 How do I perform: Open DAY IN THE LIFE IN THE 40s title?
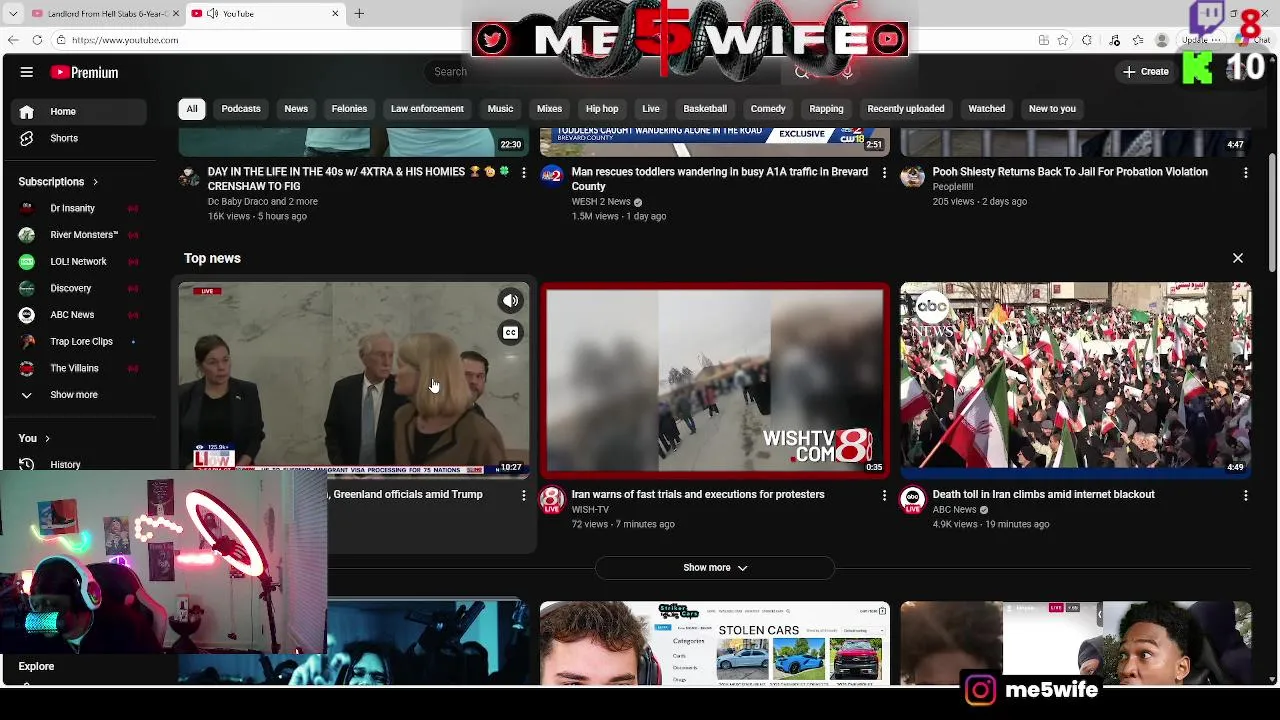click(x=359, y=179)
